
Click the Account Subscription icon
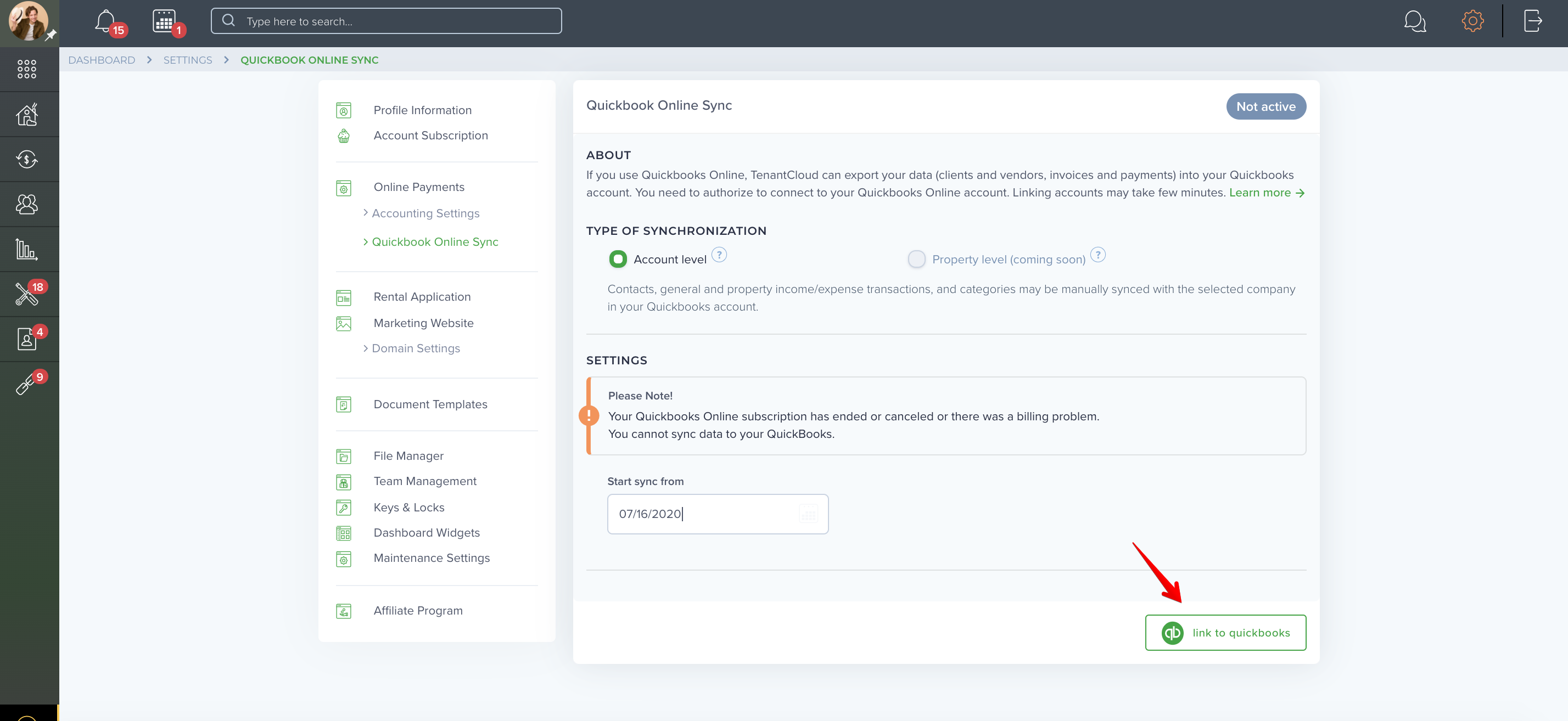pos(343,136)
